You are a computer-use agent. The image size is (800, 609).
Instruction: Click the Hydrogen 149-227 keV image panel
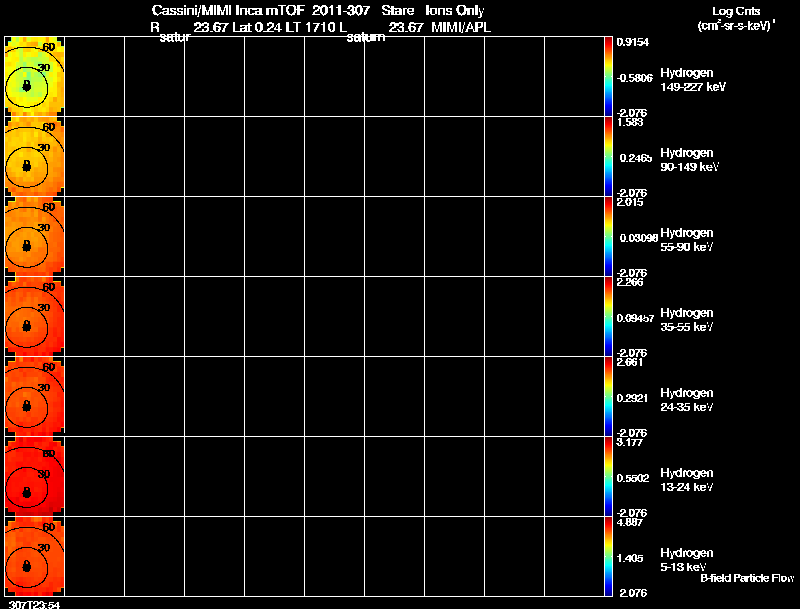(x=35, y=77)
